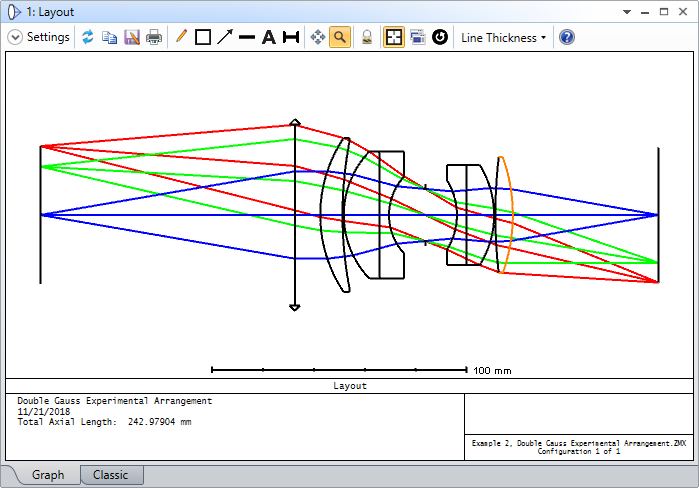The width and height of the screenshot is (699, 488).
Task: Open the window options dropdown arrow
Action: pyautogui.click(x=627, y=12)
